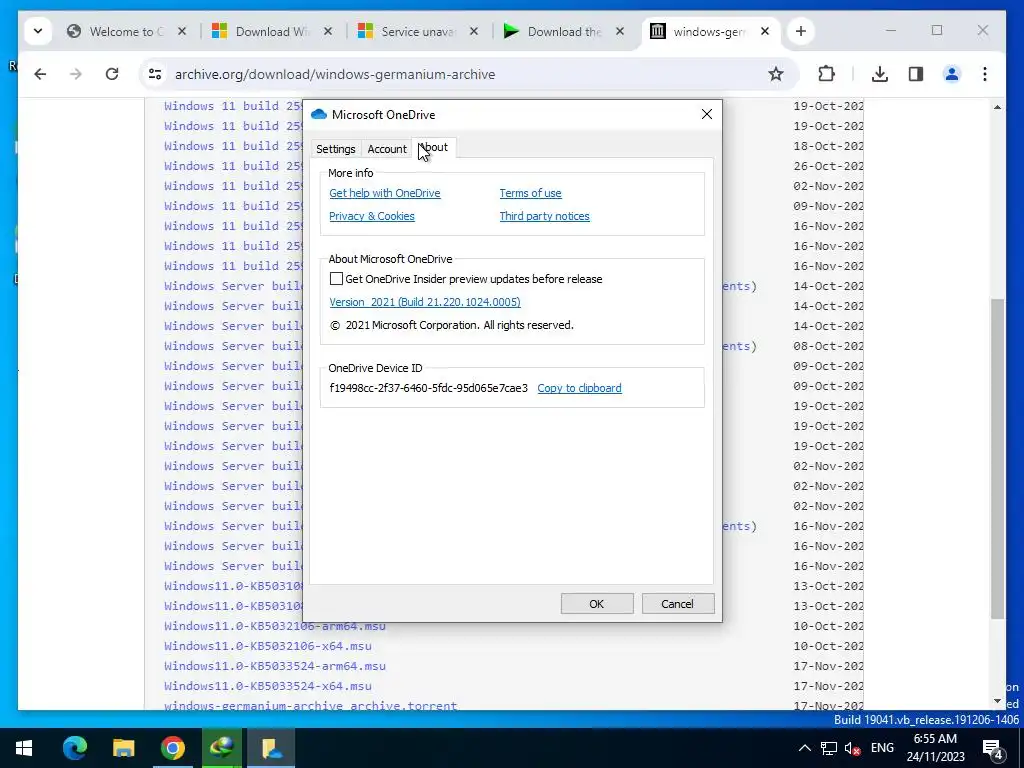
Task: Close the Microsoft OneDrive dialog
Action: 707,114
